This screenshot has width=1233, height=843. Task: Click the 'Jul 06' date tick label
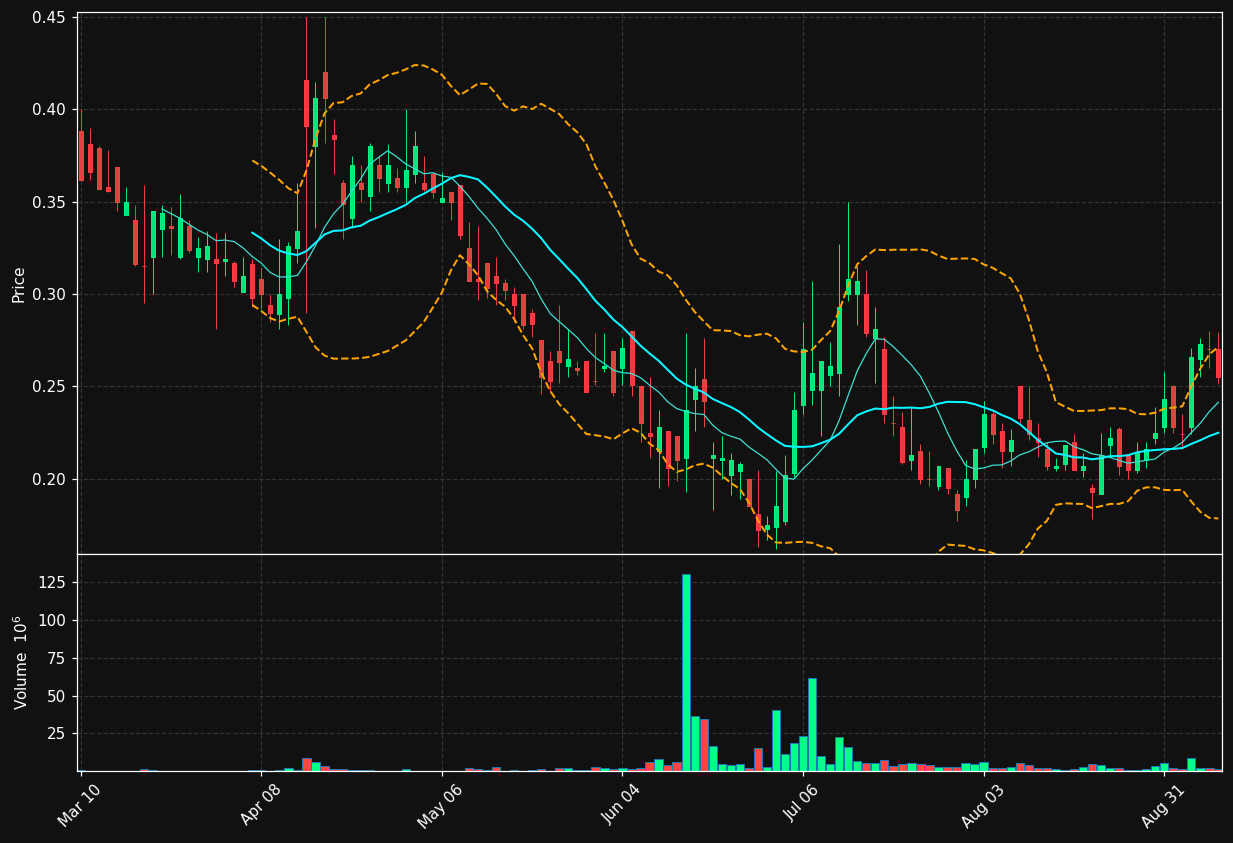pyautogui.click(x=802, y=806)
